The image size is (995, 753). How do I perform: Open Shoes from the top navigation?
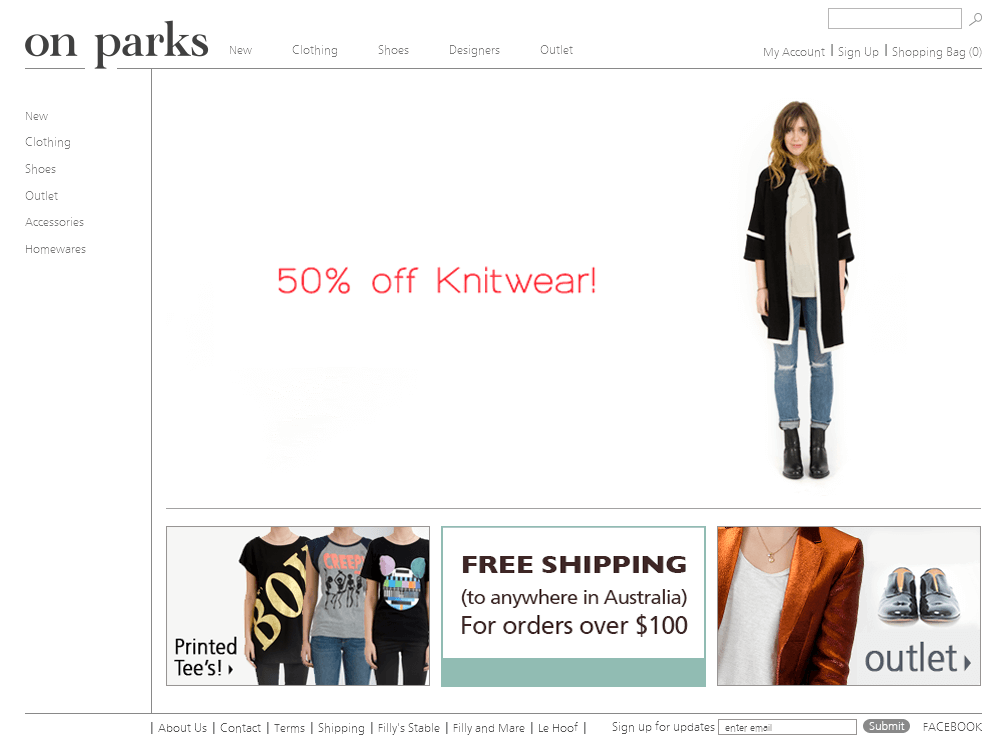click(x=393, y=50)
